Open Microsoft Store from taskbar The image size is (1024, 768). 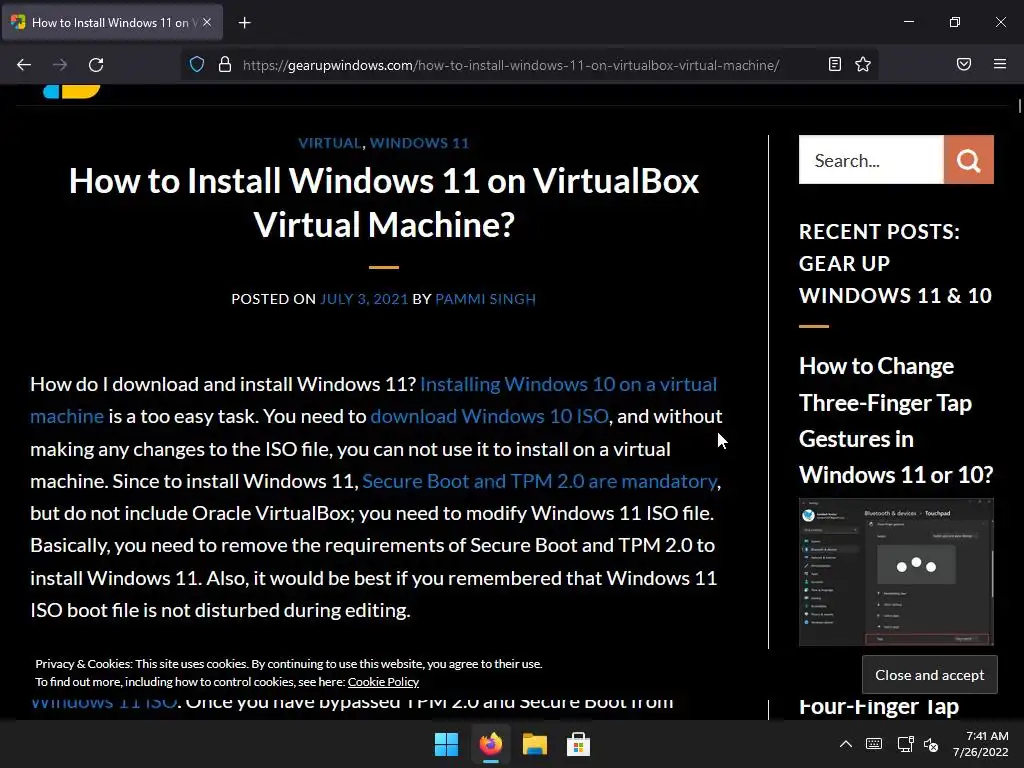click(x=578, y=744)
